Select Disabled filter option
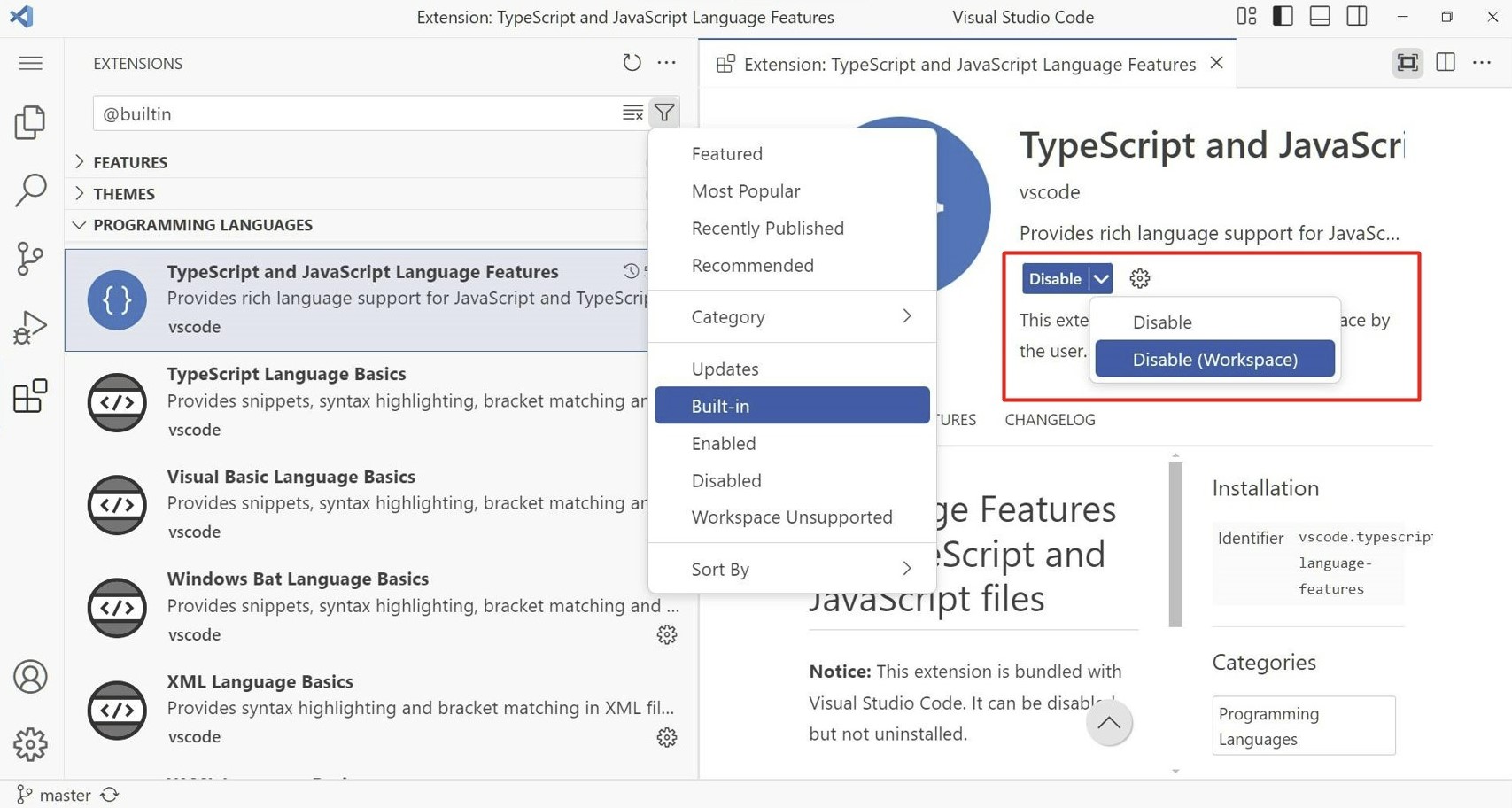The image size is (1512, 808). point(792,480)
